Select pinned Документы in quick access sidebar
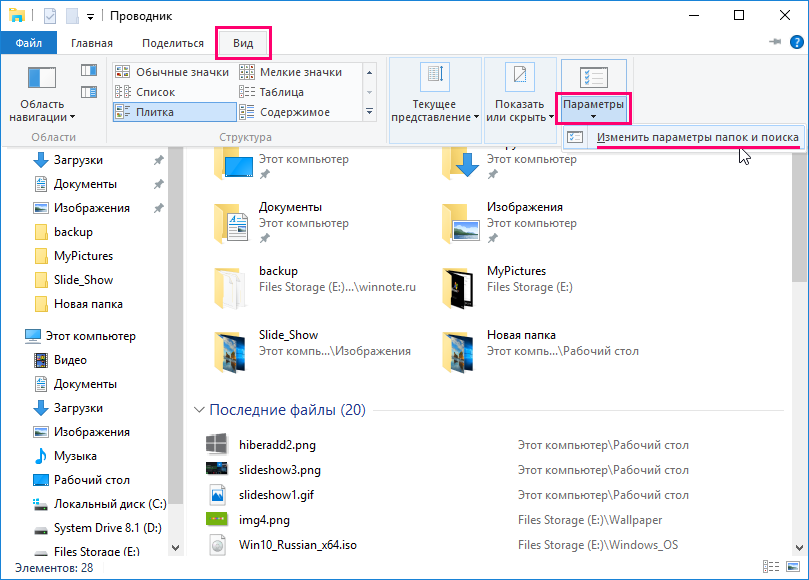809x580 pixels. click(x=85, y=184)
